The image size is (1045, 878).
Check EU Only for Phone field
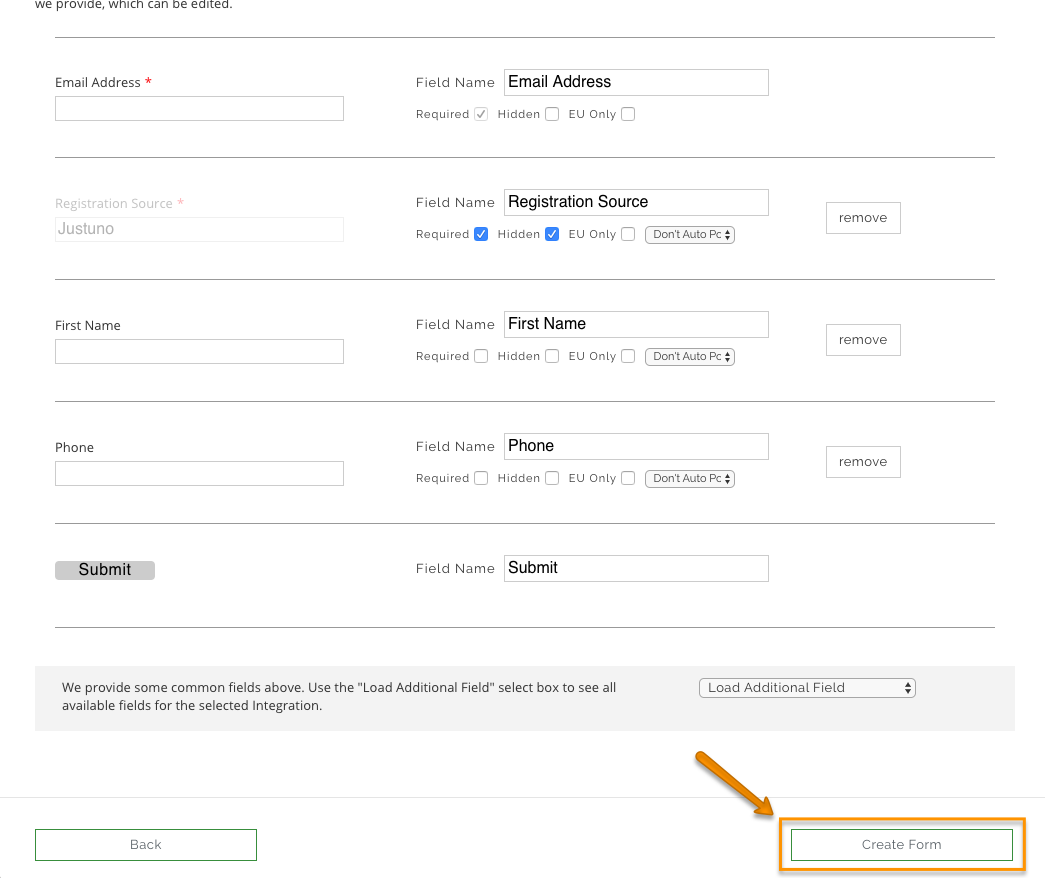click(x=628, y=478)
